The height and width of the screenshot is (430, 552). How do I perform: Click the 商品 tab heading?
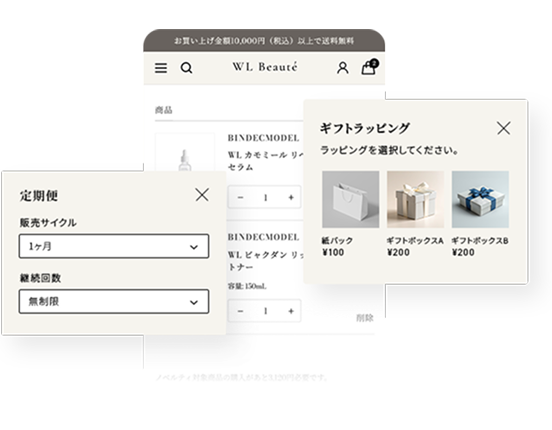(164, 110)
